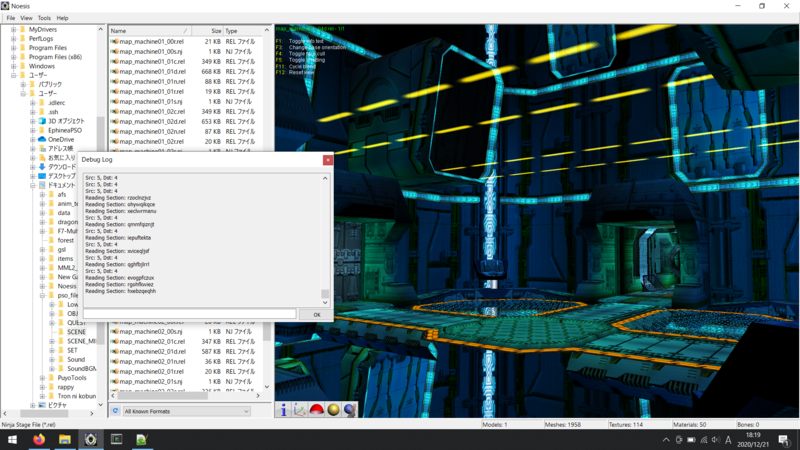
Task: Collapse the ドキュメント folder node
Action: pos(33,185)
